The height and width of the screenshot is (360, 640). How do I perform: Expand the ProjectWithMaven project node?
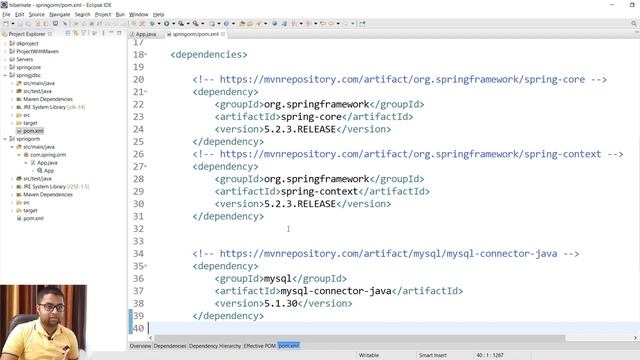tap(5, 51)
